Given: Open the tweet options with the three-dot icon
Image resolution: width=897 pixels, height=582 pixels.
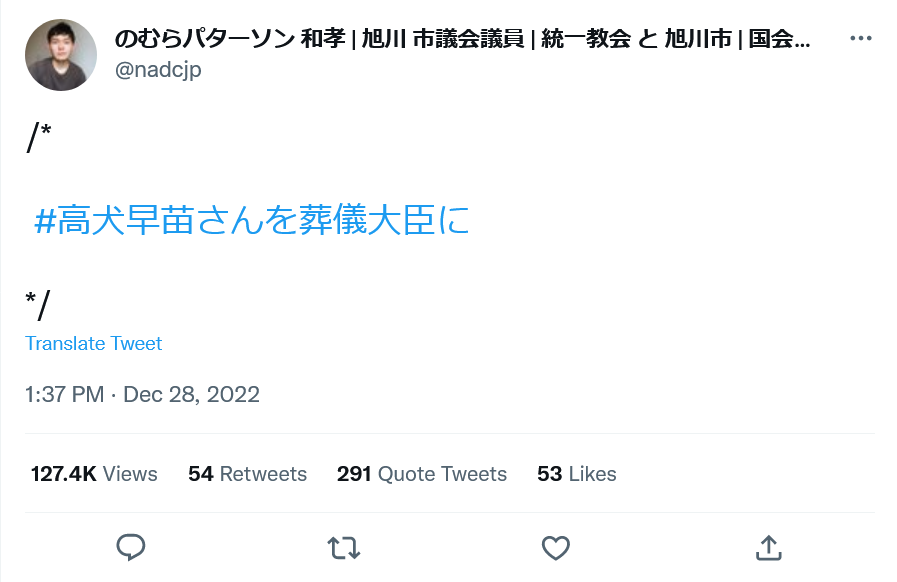Looking at the screenshot, I should pos(860,38).
